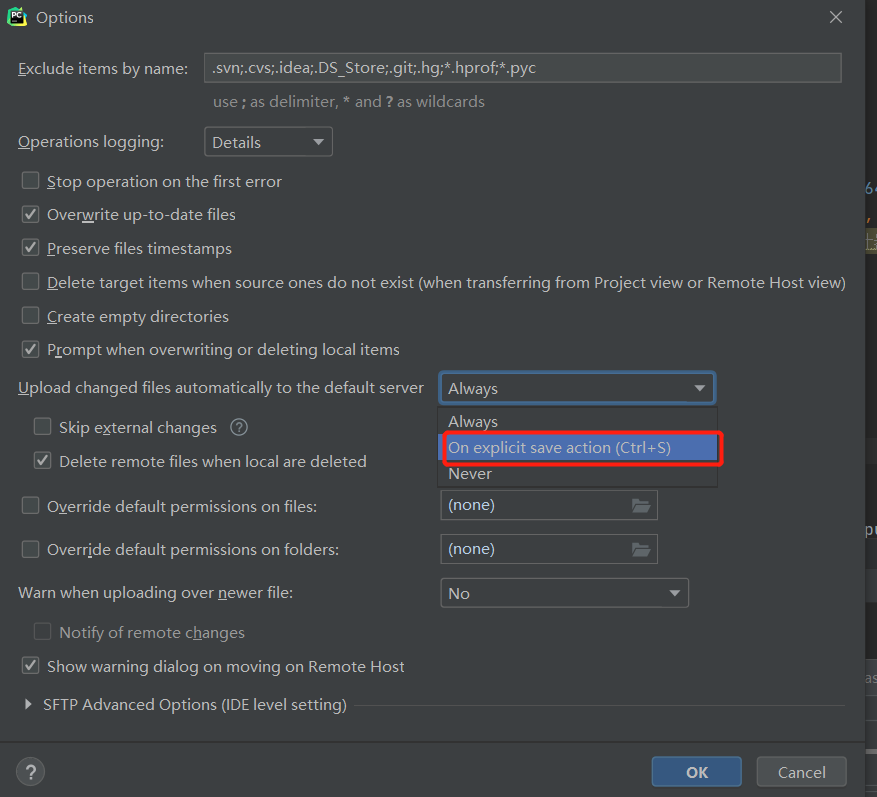Select Never option in dropdown list
The height and width of the screenshot is (797, 877).
click(577, 474)
